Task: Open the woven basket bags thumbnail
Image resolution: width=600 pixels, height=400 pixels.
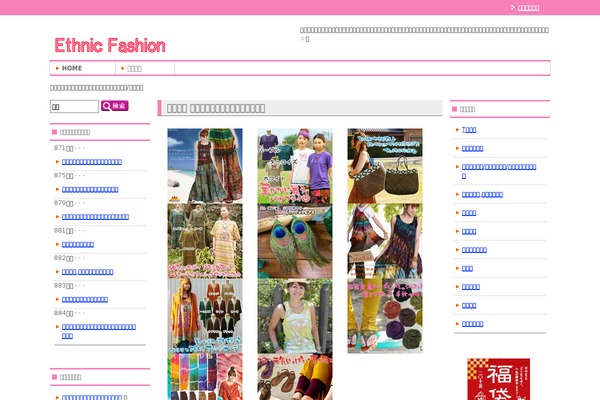Action: point(385,165)
